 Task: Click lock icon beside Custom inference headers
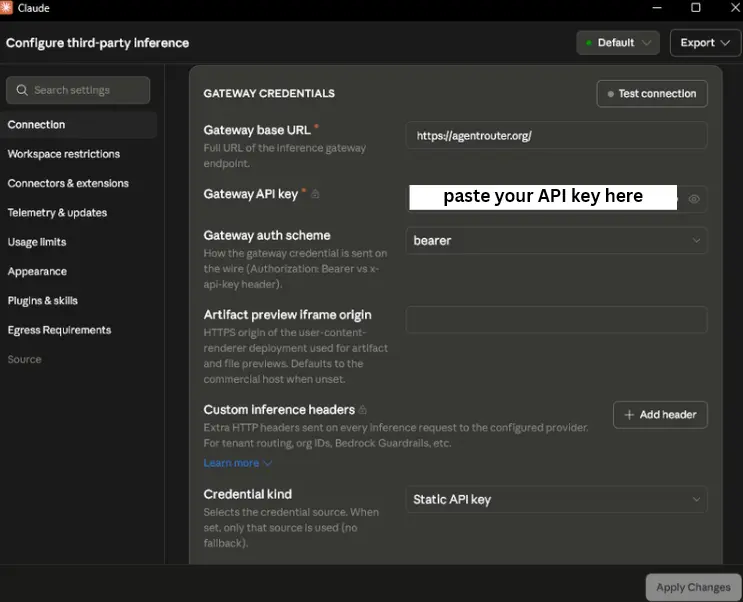tap(362, 410)
